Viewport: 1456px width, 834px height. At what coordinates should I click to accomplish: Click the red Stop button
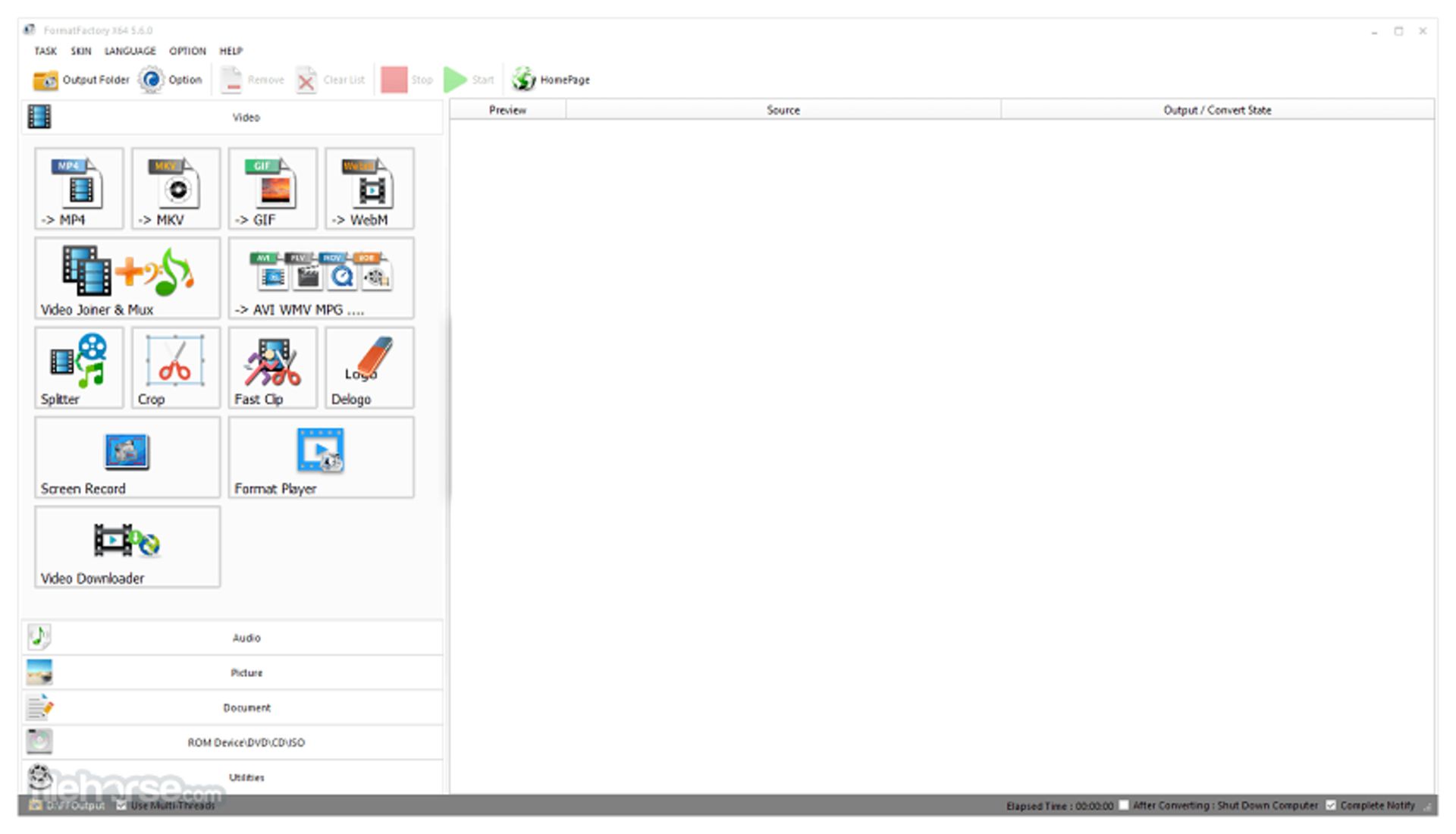point(406,80)
